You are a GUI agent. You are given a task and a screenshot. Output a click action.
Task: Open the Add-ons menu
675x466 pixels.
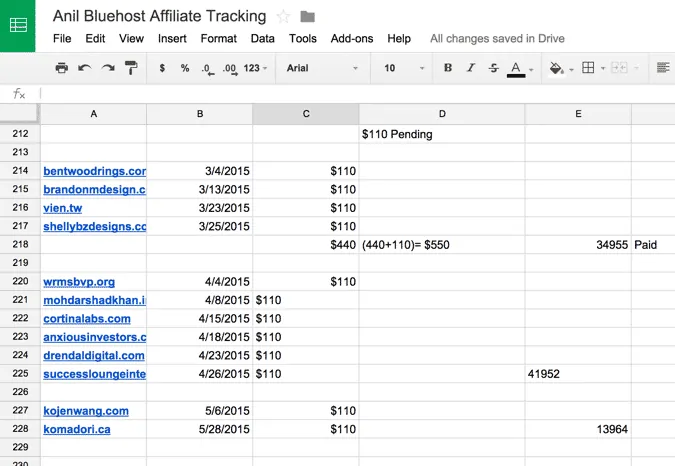click(x=352, y=39)
